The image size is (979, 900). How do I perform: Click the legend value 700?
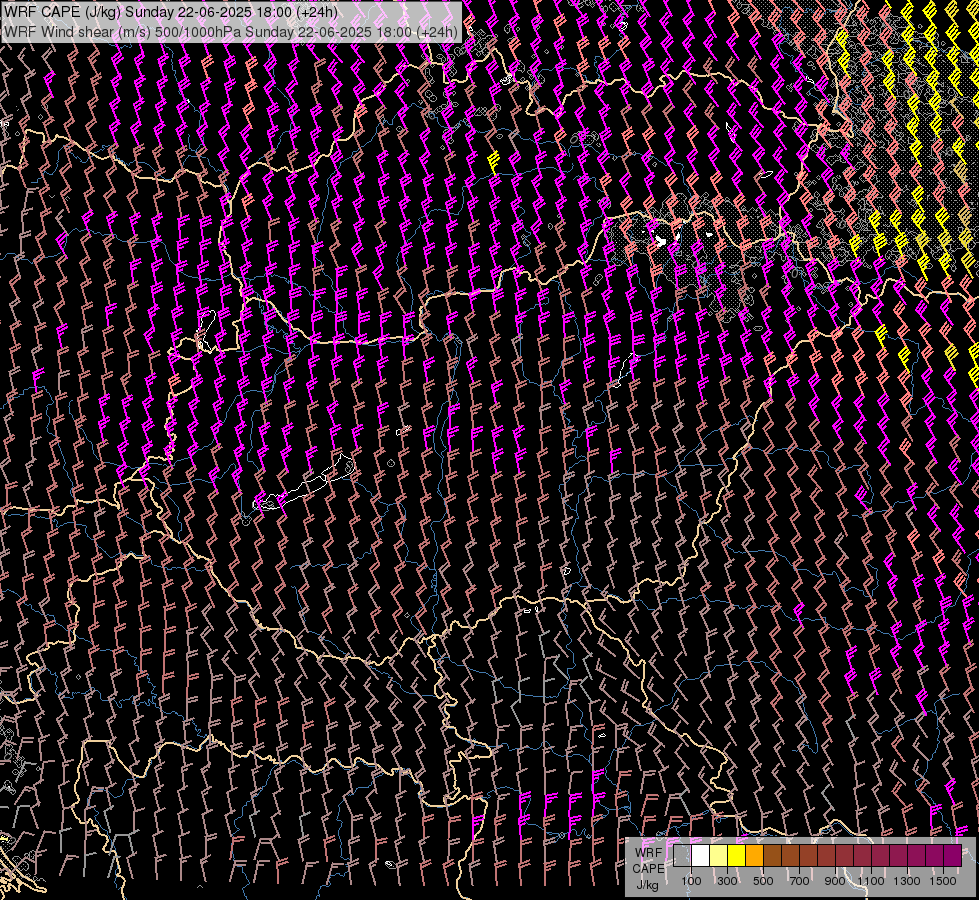pyautogui.click(x=799, y=881)
